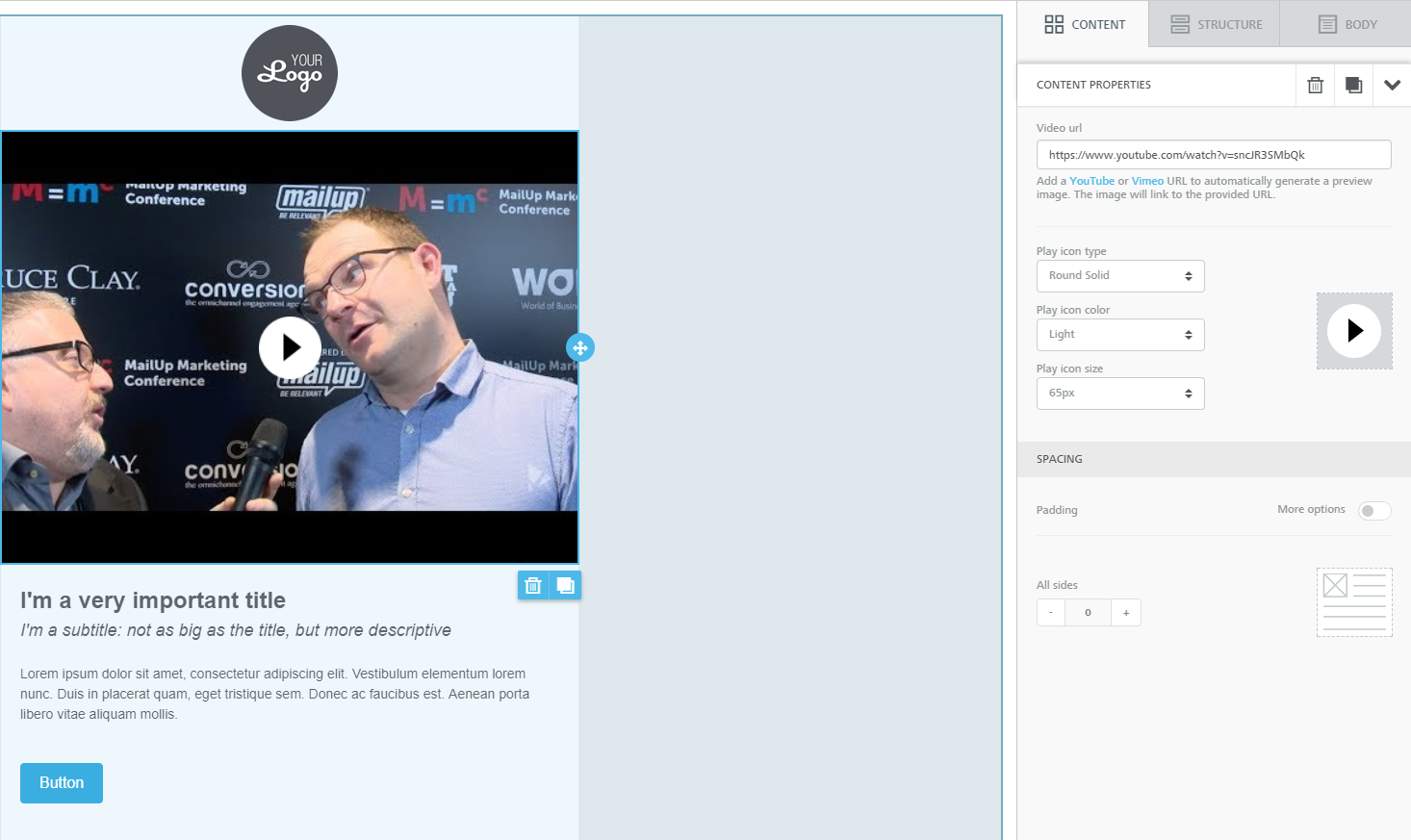This screenshot has height=840, width=1411.
Task: Click the video play button on canvas
Action: click(x=290, y=347)
